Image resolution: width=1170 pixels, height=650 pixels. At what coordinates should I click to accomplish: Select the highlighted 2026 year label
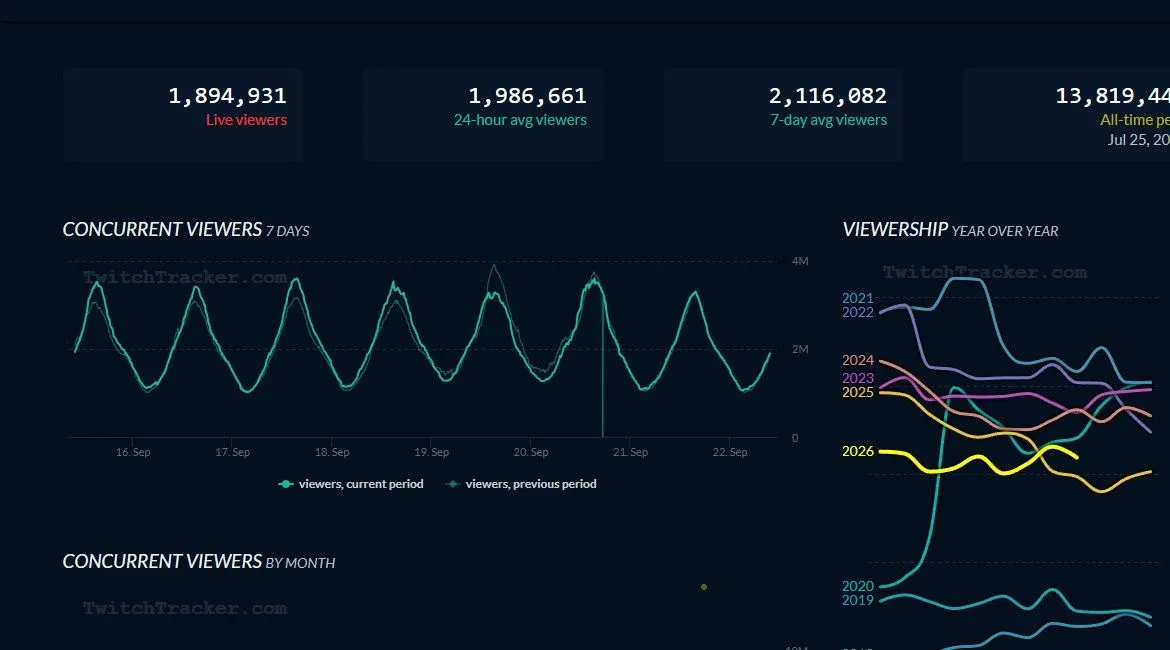click(x=857, y=451)
